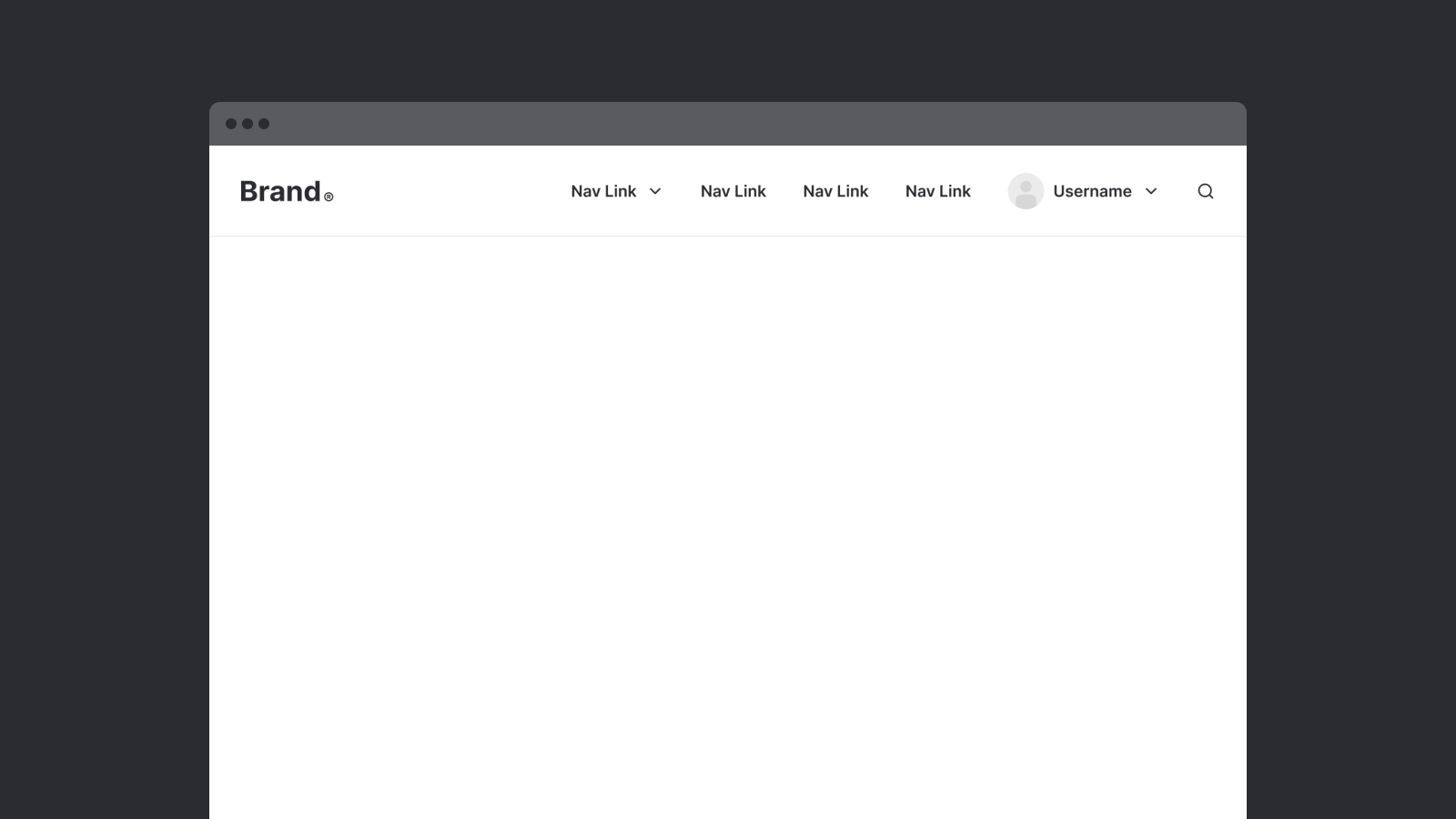The width and height of the screenshot is (1456, 819).
Task: Click the leftmost window control dot
Action: 231,124
